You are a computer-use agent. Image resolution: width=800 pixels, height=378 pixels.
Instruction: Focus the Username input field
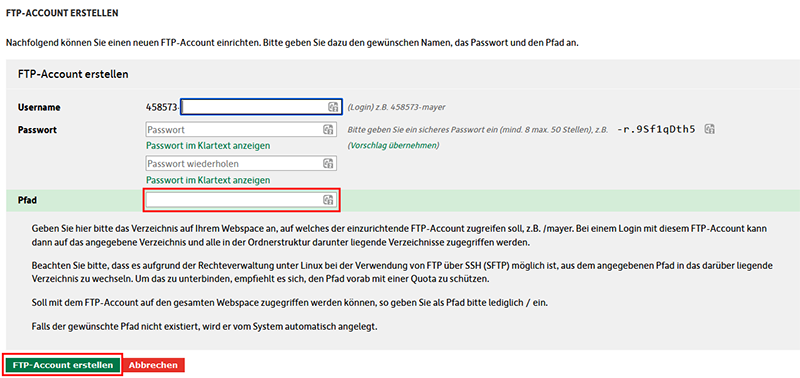point(262,107)
